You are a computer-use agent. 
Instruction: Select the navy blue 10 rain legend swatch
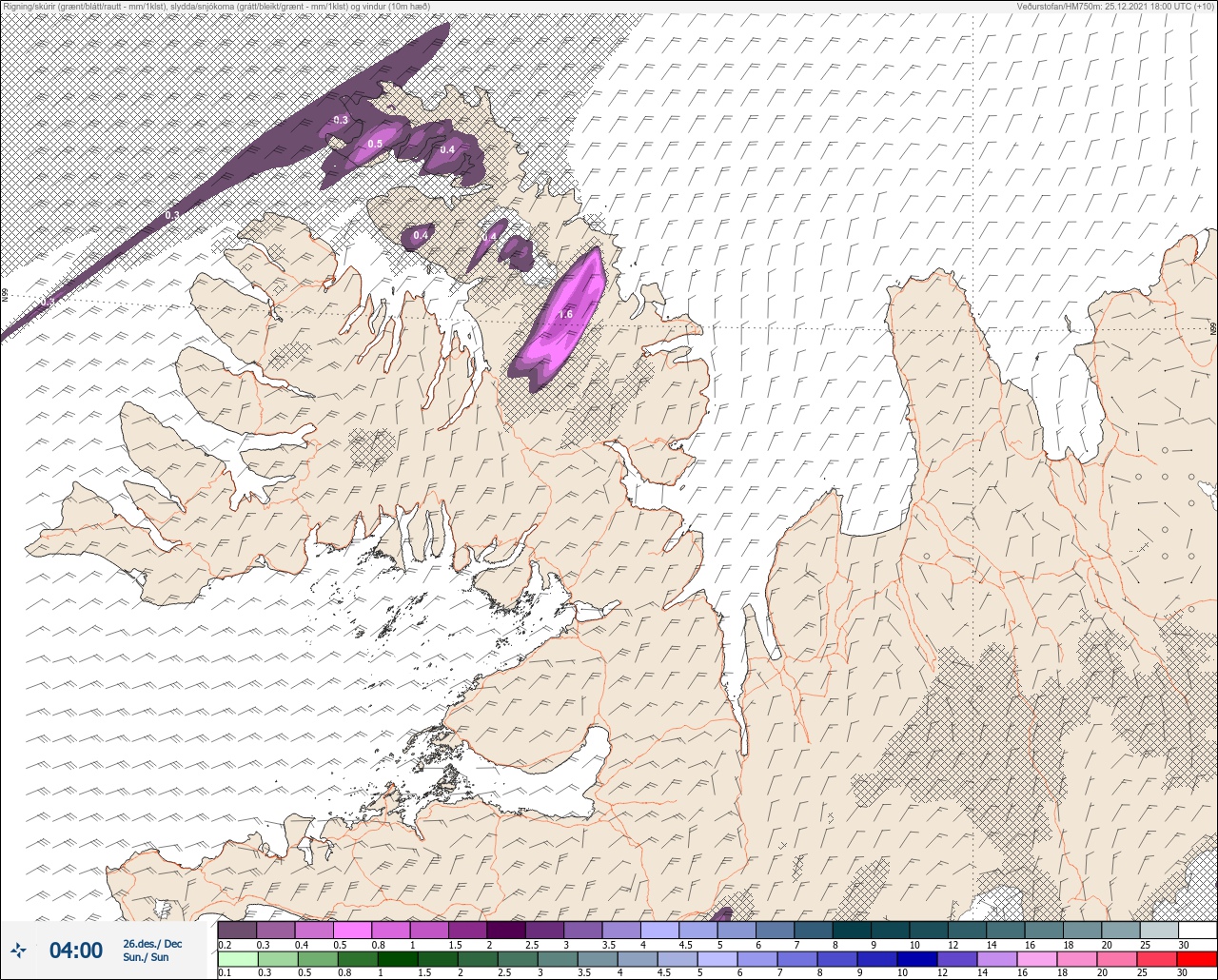[918, 959]
